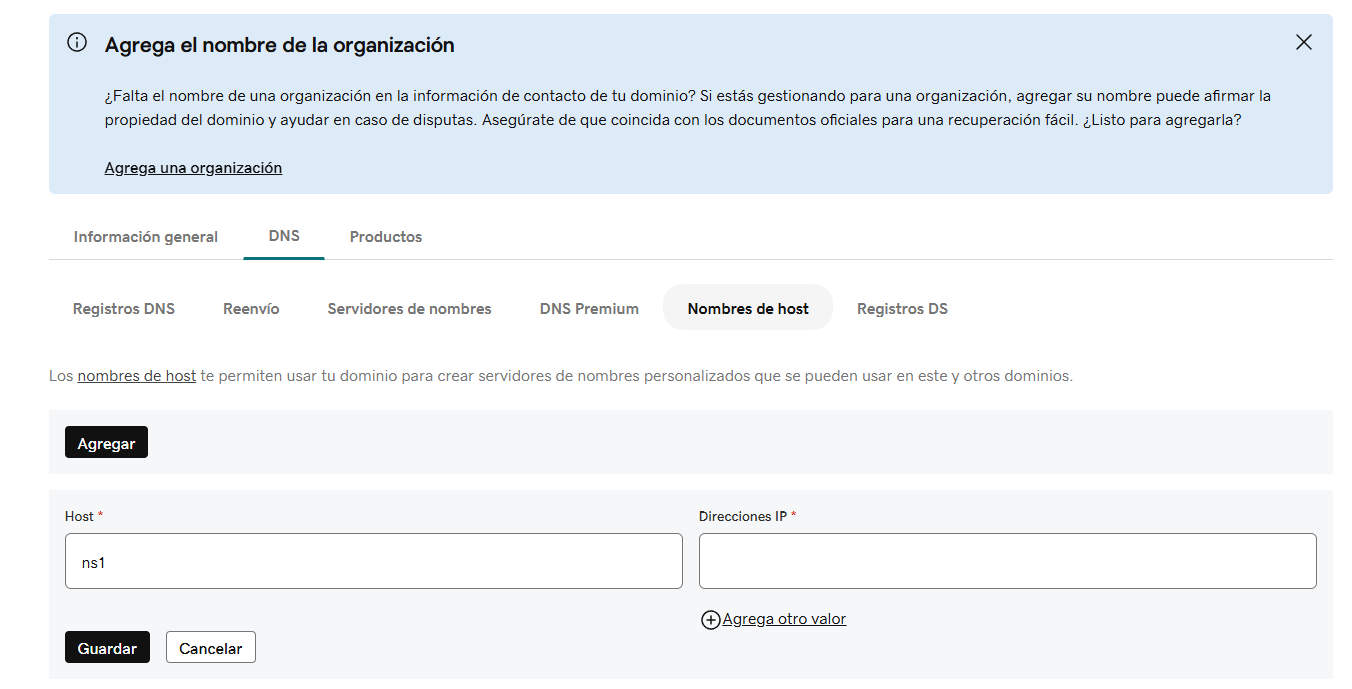Cancel the hostname form with Cancelar
1352x689 pixels.
pyautogui.click(x=211, y=648)
